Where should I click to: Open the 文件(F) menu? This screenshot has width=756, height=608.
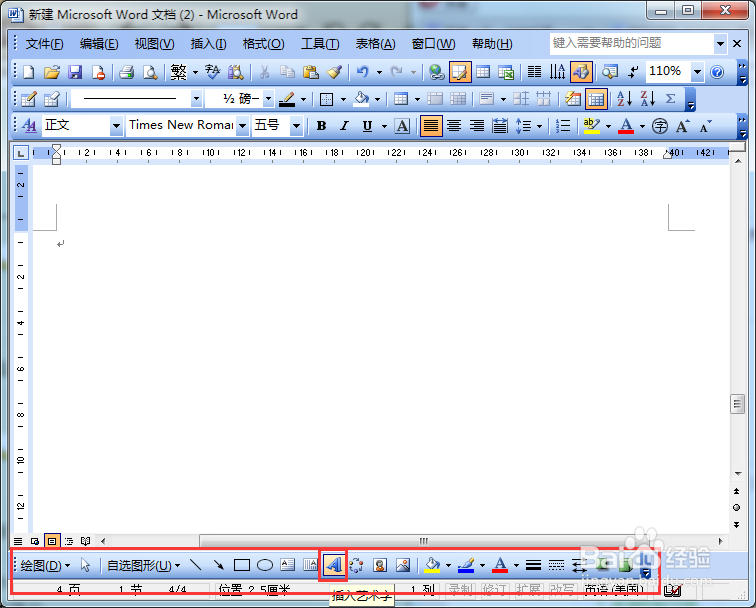pos(44,44)
